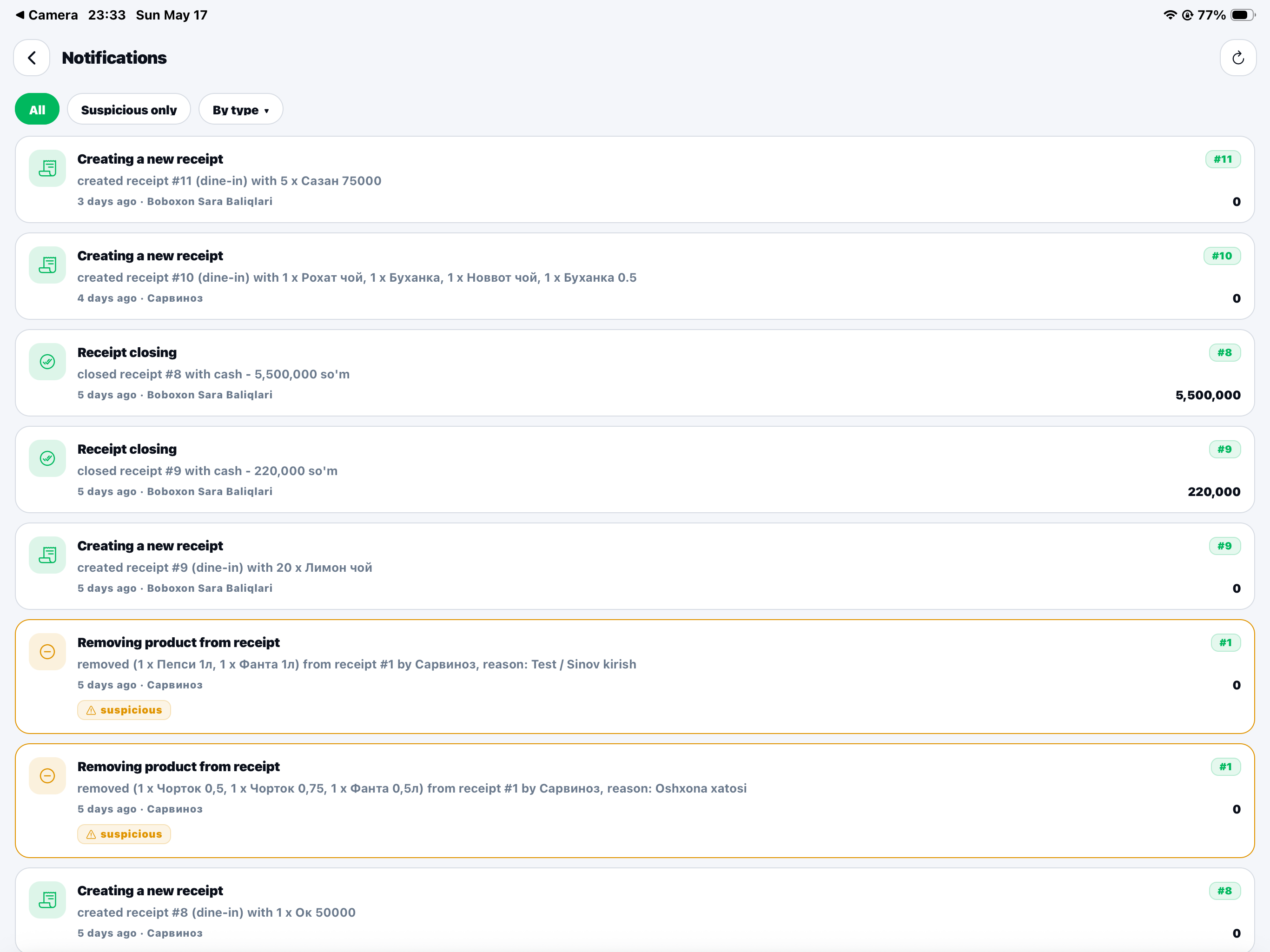Open the #10 receipt badge
Viewport: 1270px width, 952px height.
pyautogui.click(x=1222, y=256)
